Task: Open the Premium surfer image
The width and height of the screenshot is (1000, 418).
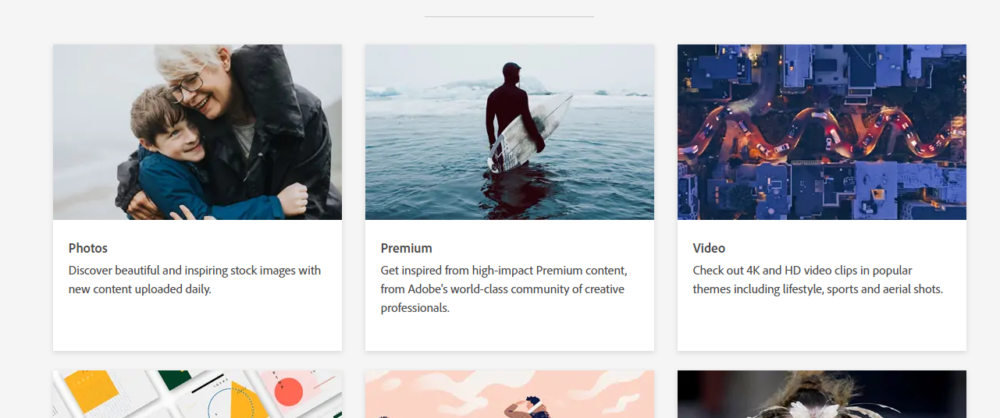Action: (509, 132)
